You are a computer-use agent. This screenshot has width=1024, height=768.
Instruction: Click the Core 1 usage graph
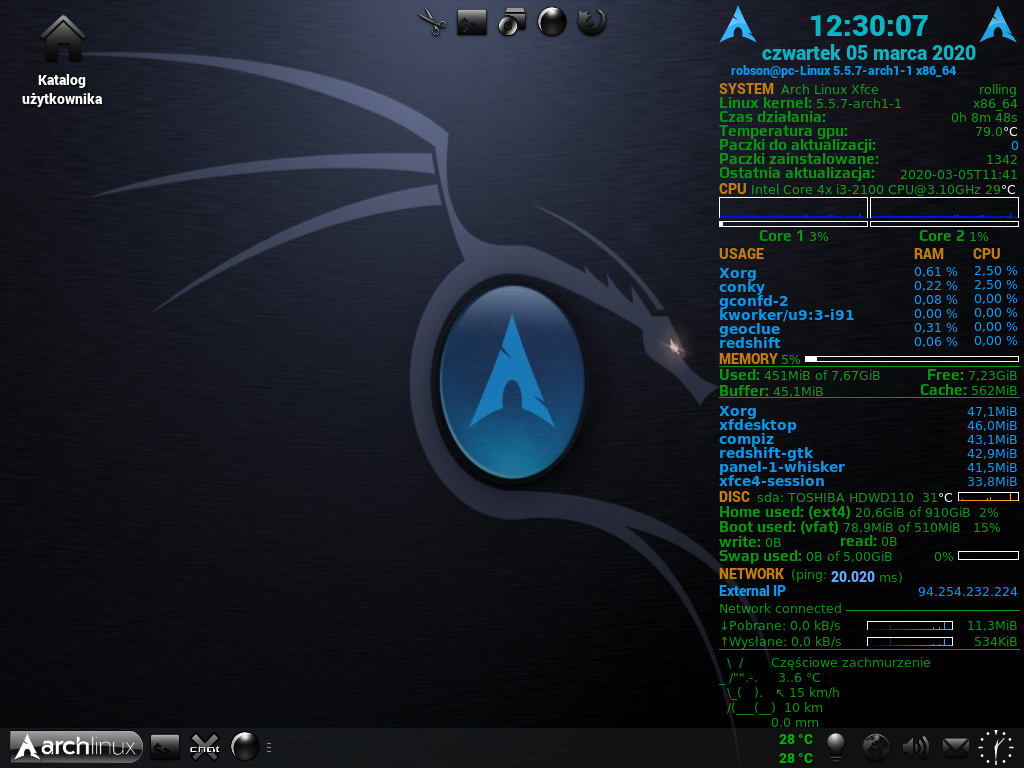click(x=793, y=208)
